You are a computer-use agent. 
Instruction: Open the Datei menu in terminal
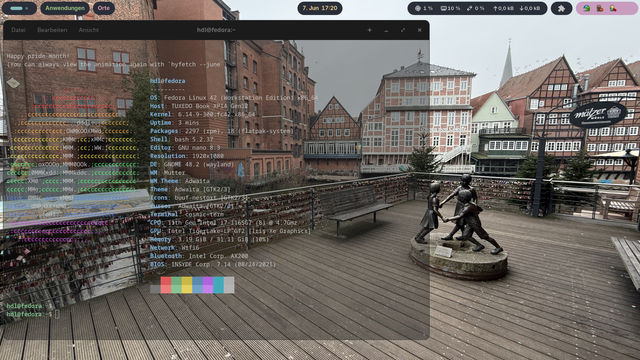(18, 30)
